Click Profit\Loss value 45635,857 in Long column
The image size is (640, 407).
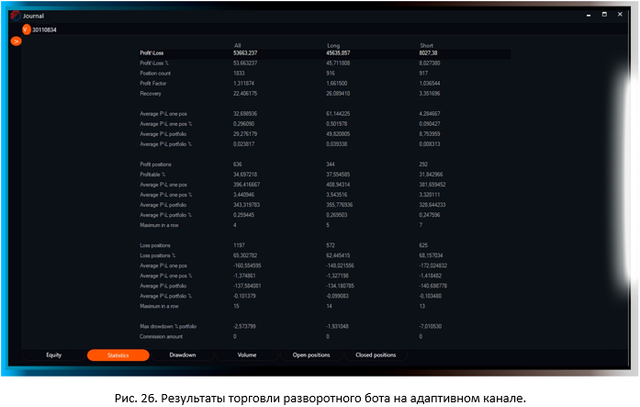(x=338, y=53)
